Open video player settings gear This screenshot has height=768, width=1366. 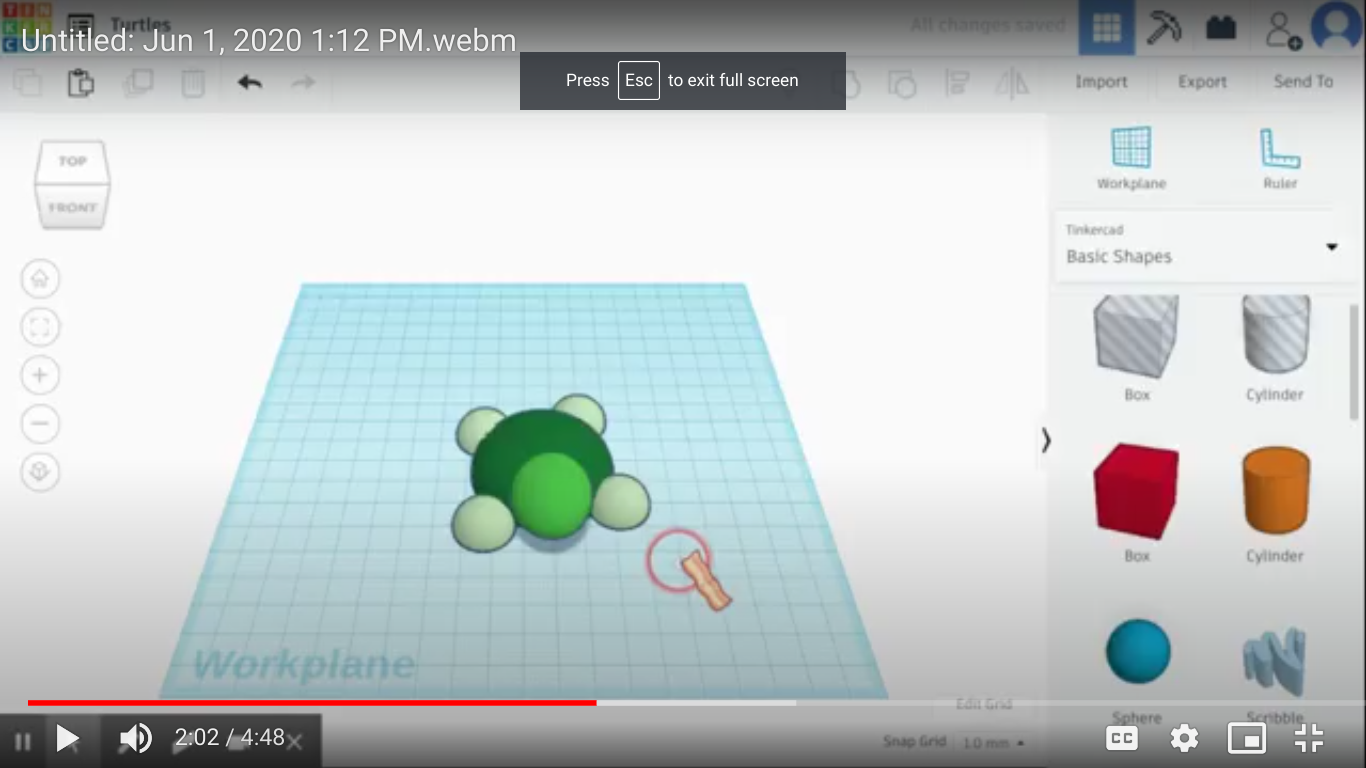pyautogui.click(x=1184, y=739)
